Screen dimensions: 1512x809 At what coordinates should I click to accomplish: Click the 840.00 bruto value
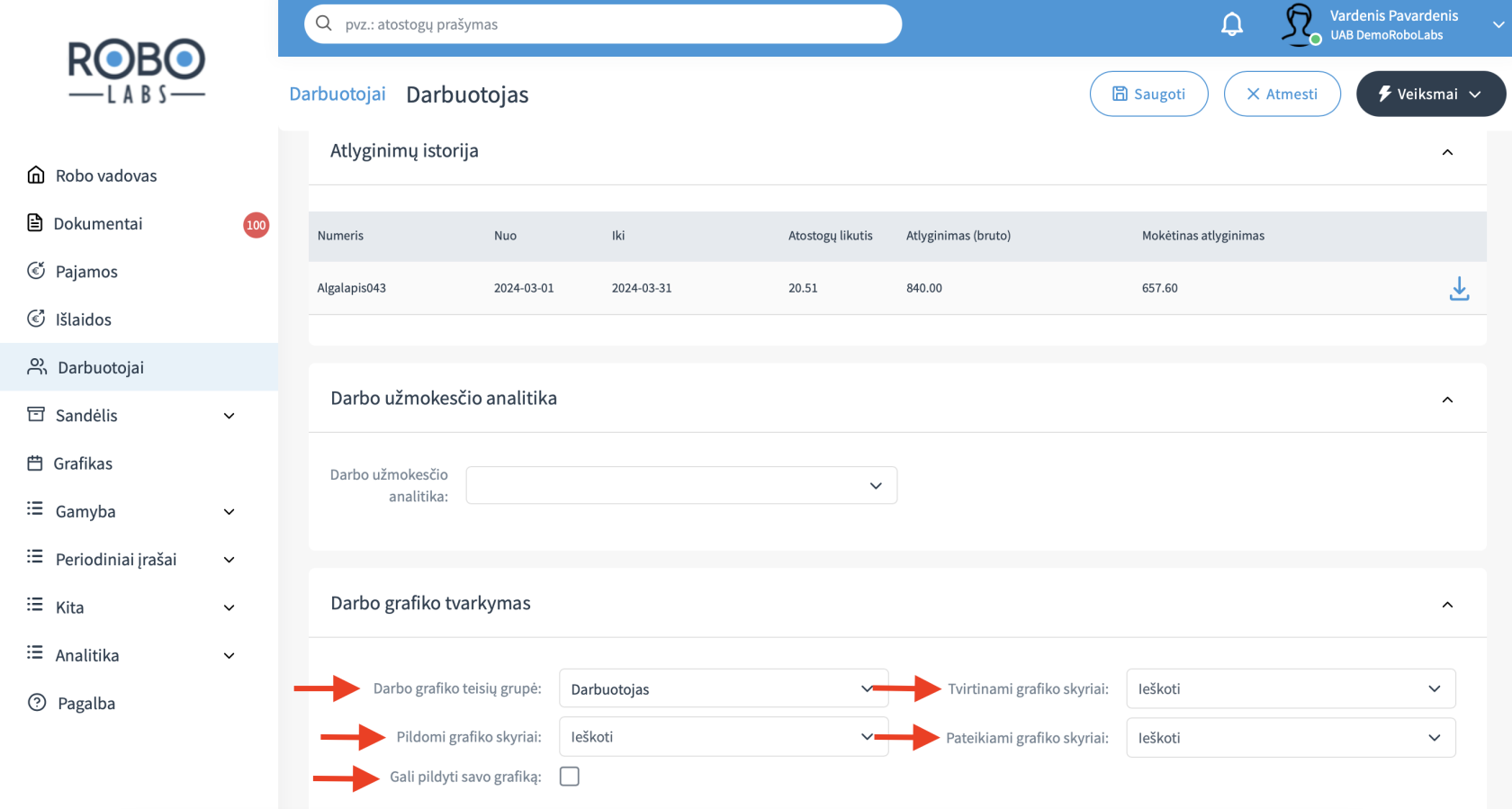click(x=924, y=288)
